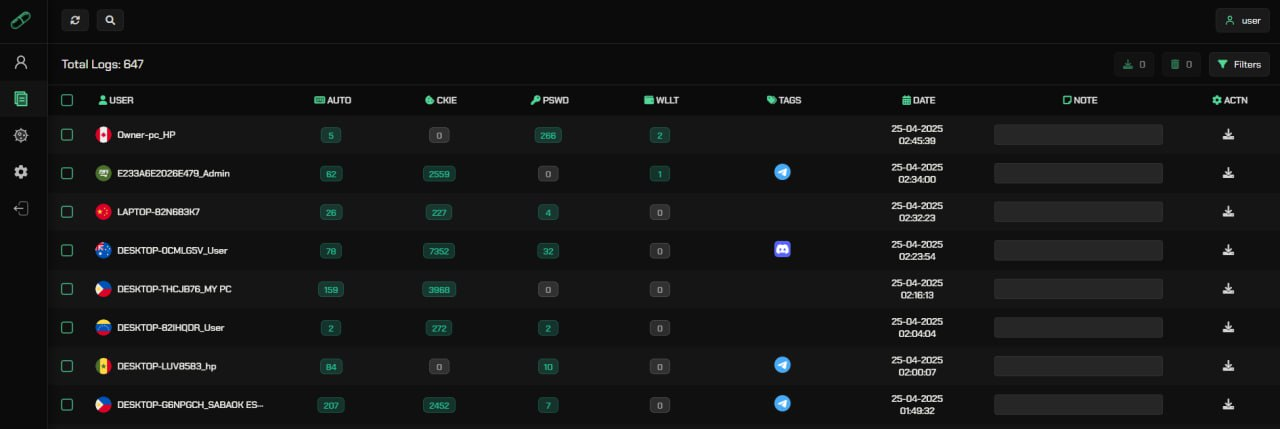
Task: Open the user account menu in the top right
Action: (x=1243, y=20)
